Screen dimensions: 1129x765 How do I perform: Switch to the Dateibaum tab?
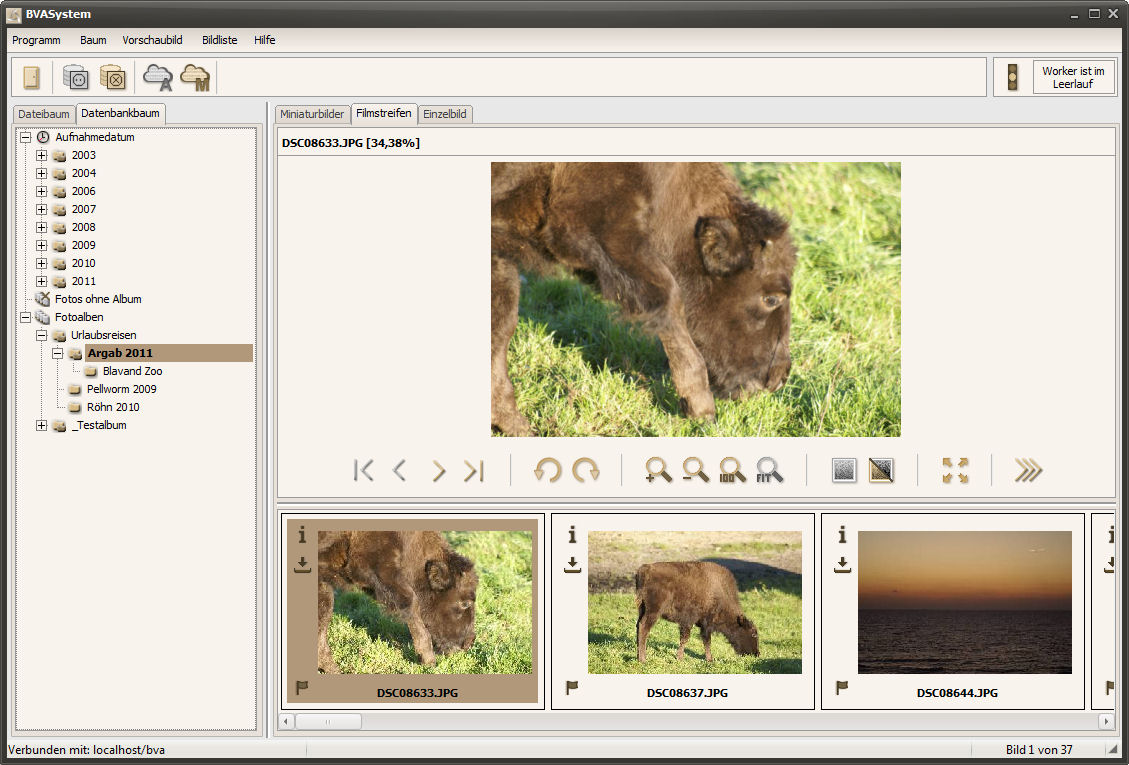[44, 114]
